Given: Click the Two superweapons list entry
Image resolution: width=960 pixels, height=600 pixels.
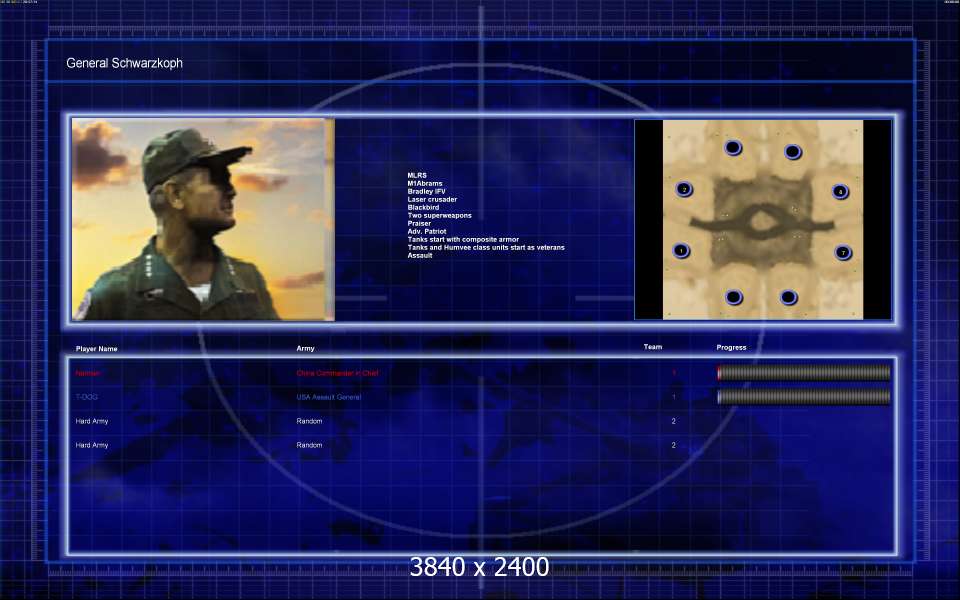Looking at the screenshot, I should (x=440, y=216).
